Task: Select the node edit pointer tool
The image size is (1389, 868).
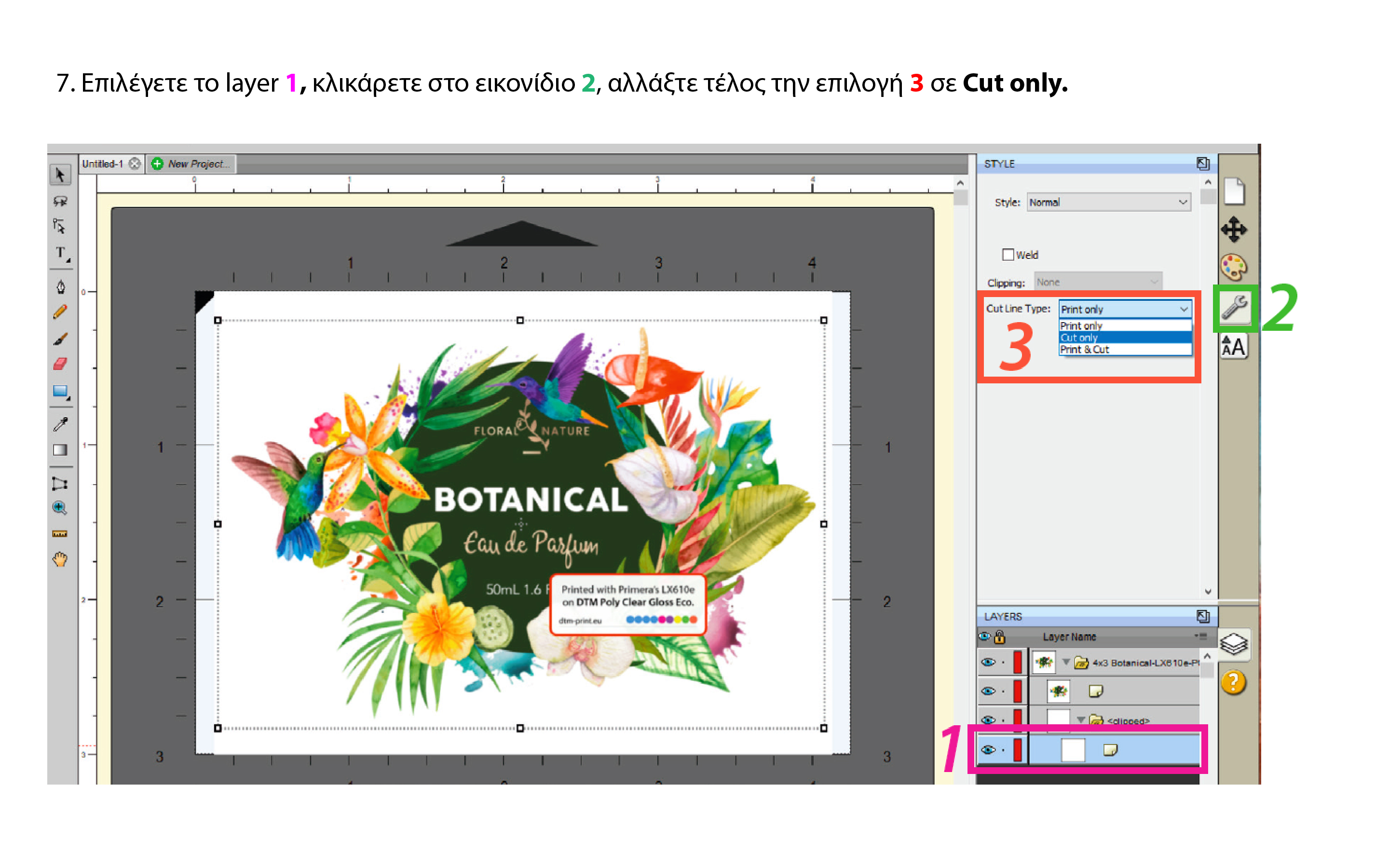Action: point(60,226)
